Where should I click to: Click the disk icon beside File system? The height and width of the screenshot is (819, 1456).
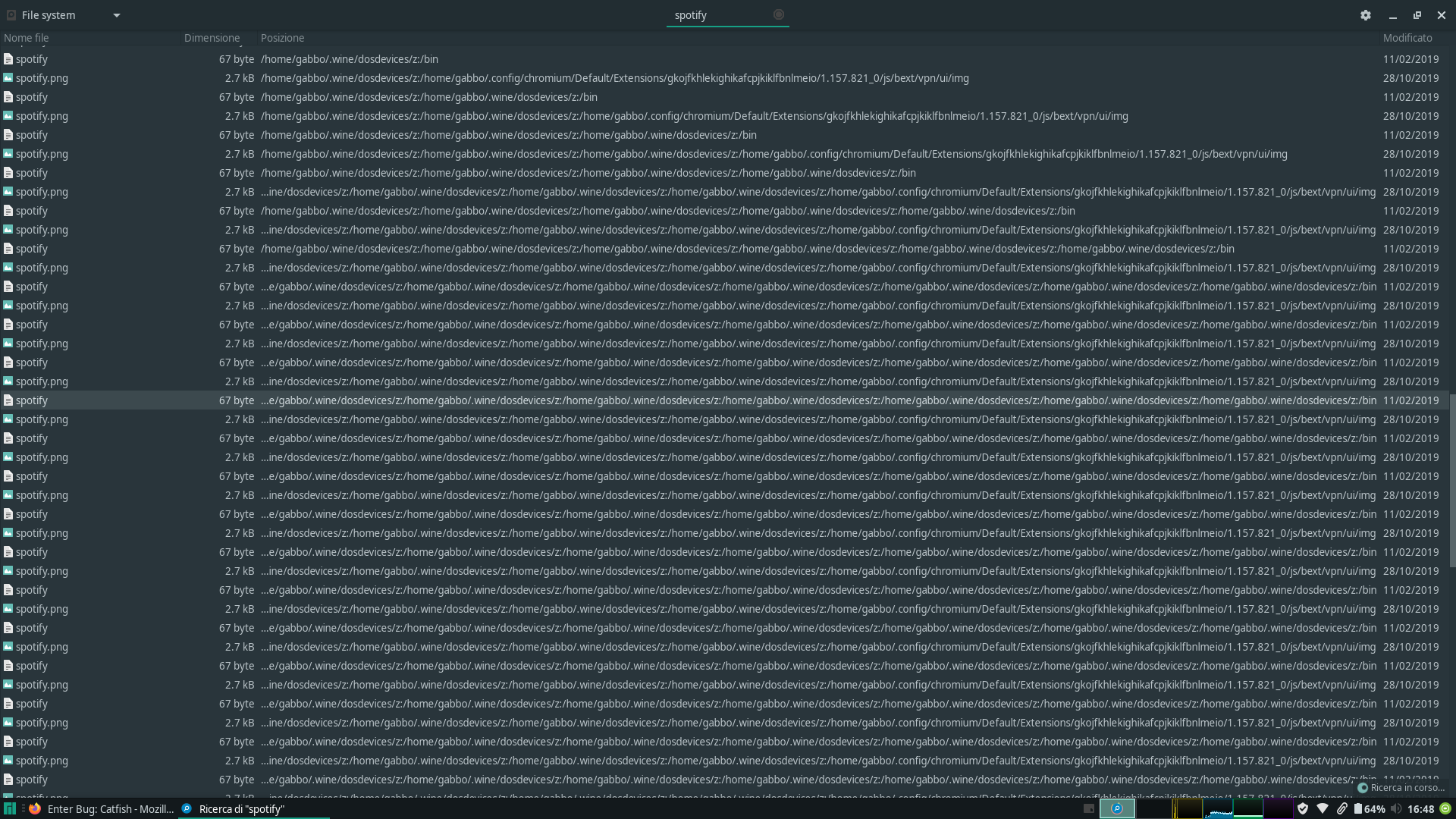(11, 15)
